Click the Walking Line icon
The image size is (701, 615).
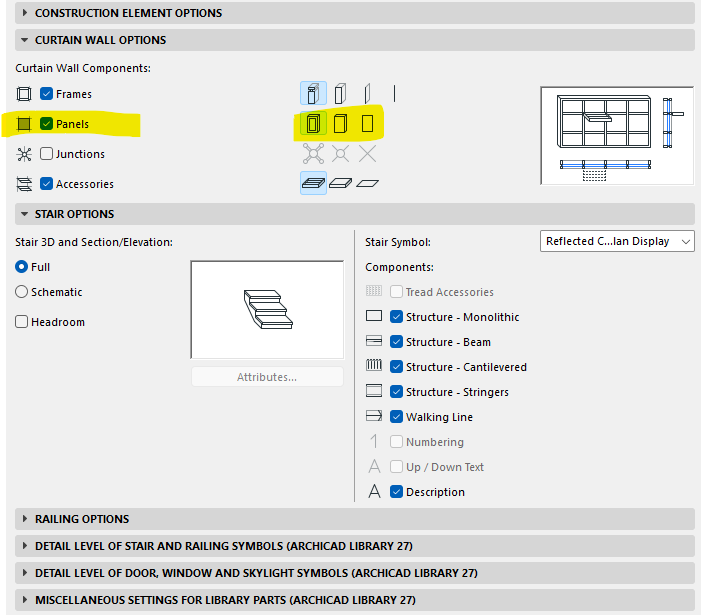(x=374, y=416)
